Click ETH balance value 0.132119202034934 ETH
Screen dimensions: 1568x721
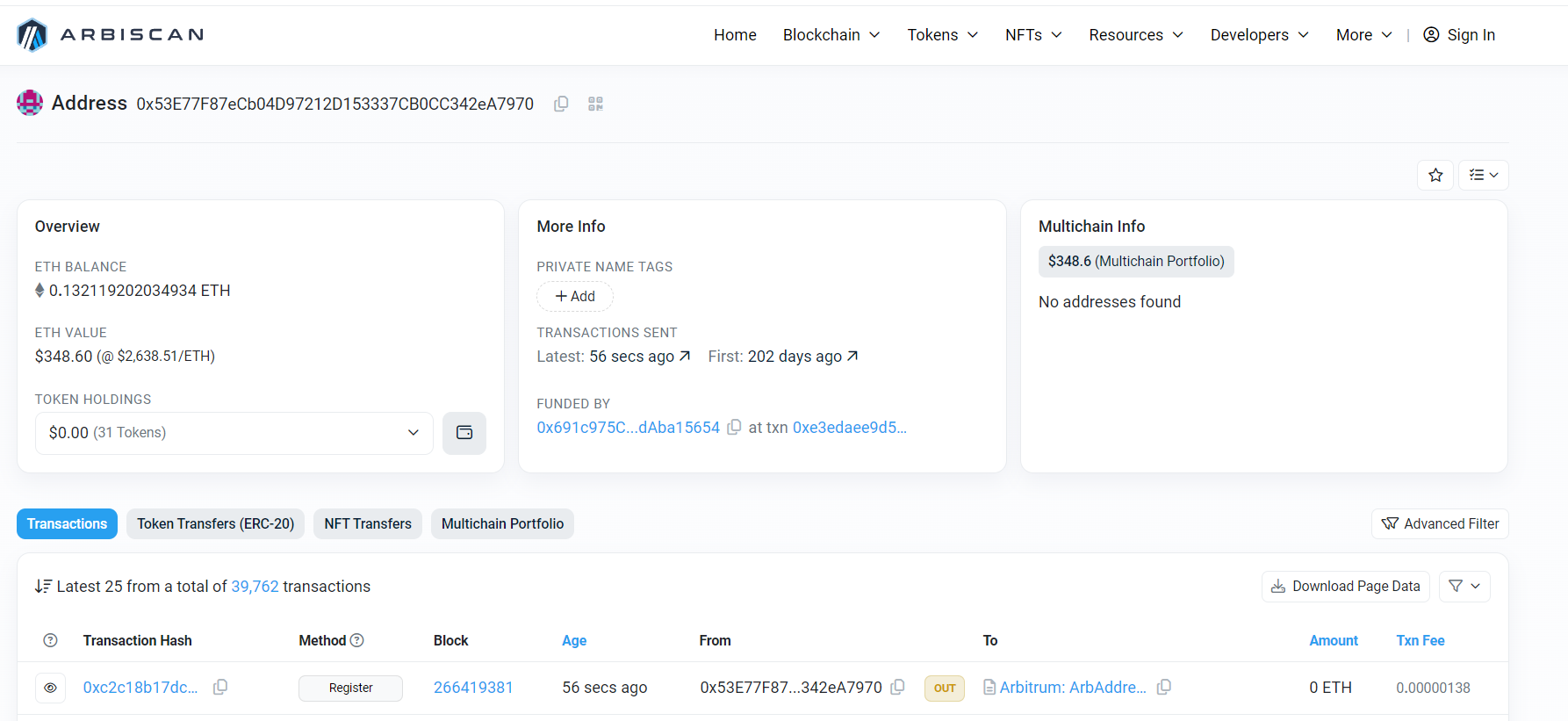[x=140, y=291]
